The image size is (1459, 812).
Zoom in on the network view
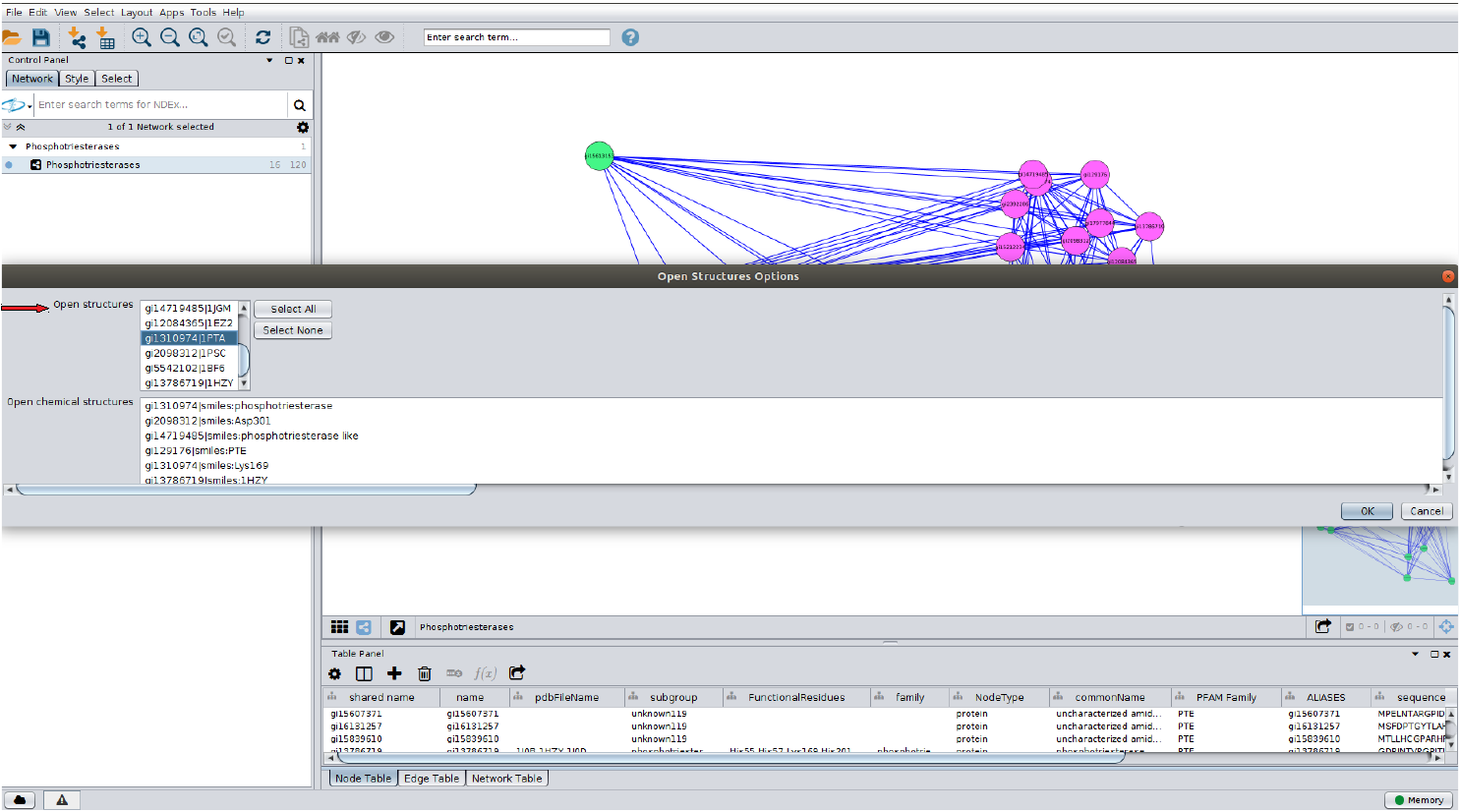tap(142, 37)
